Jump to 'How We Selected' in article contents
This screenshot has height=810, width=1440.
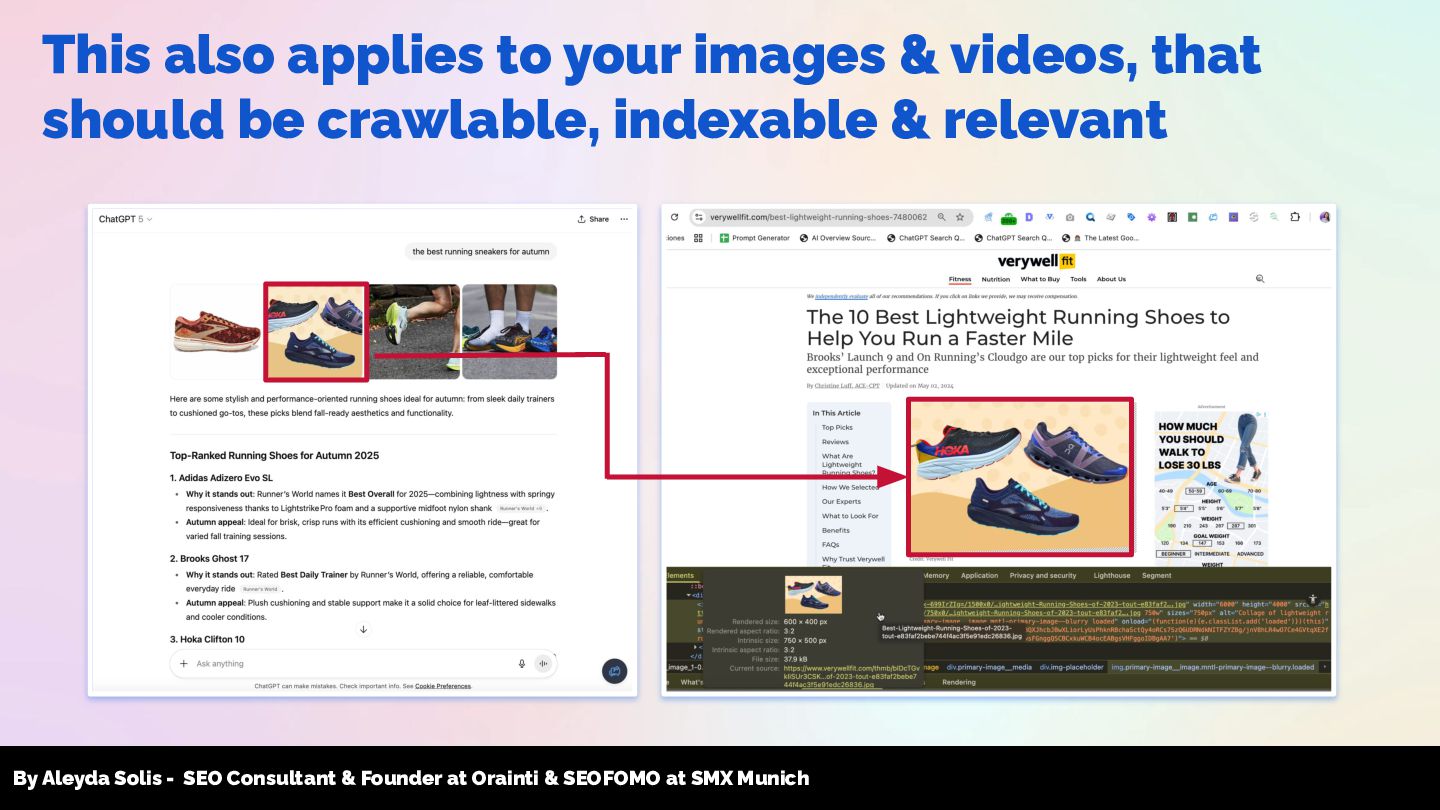[x=850, y=487]
